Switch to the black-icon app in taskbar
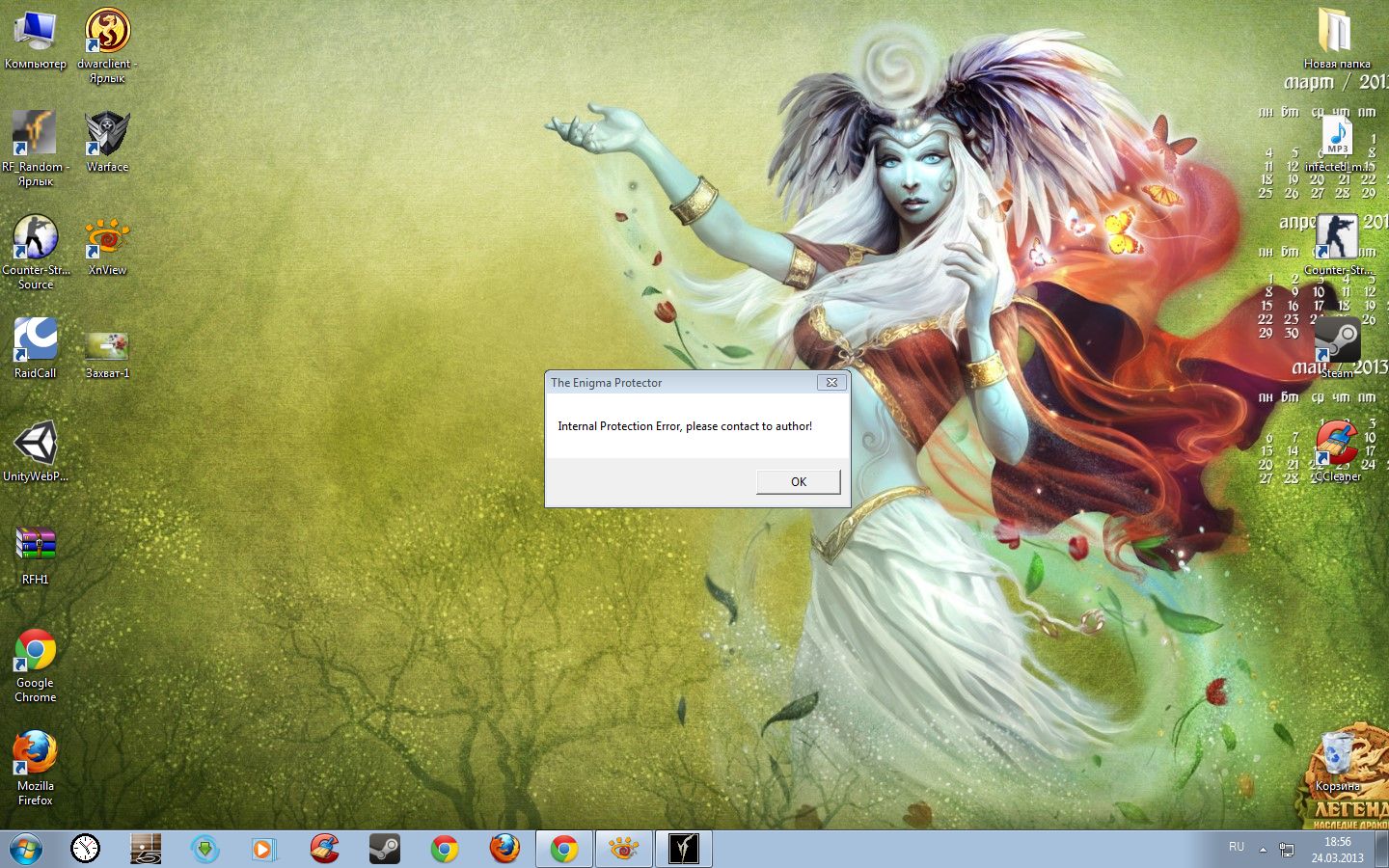The height and width of the screenshot is (868, 1389). tap(684, 849)
